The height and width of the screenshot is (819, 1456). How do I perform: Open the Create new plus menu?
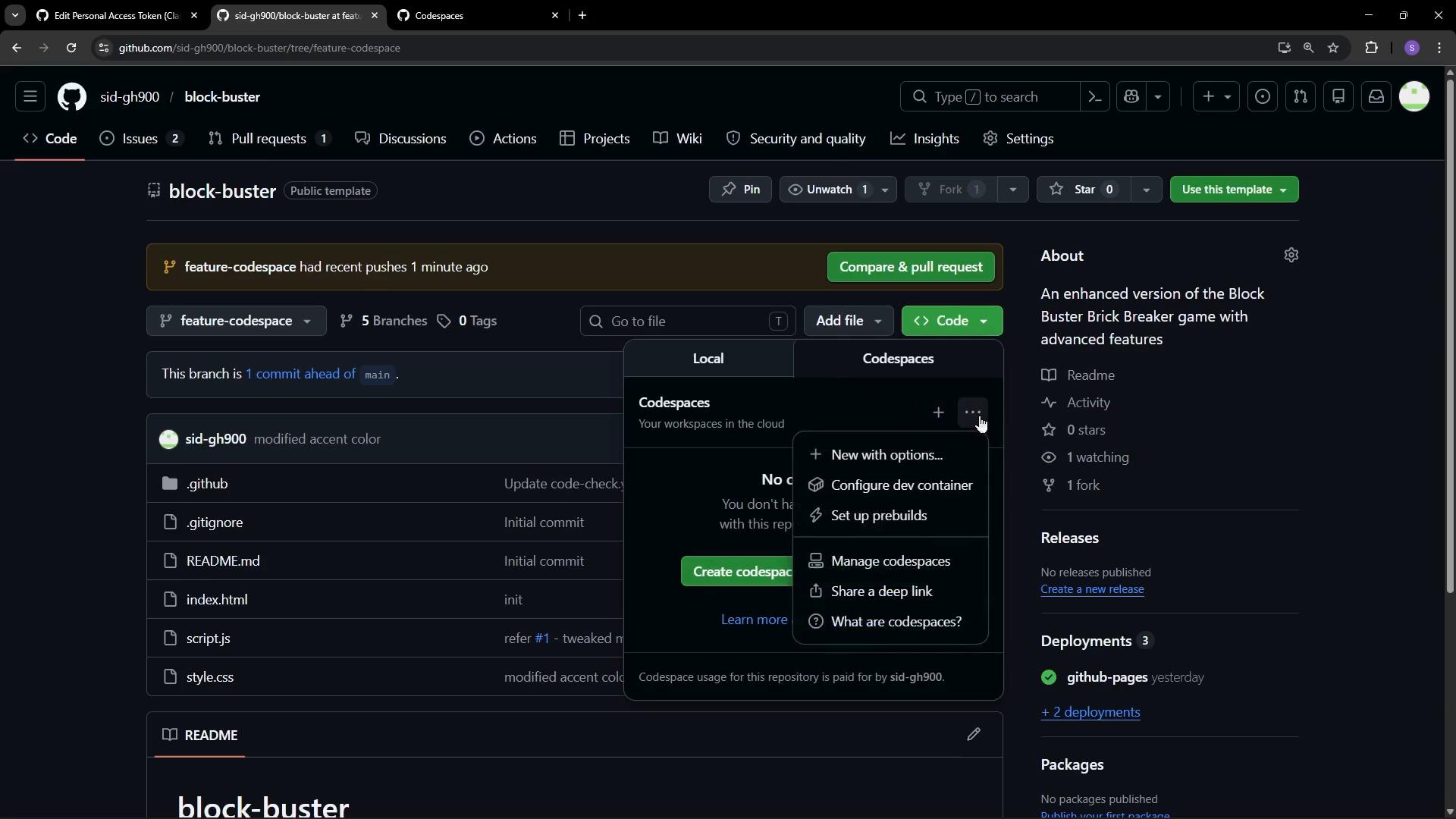[x=1216, y=96]
